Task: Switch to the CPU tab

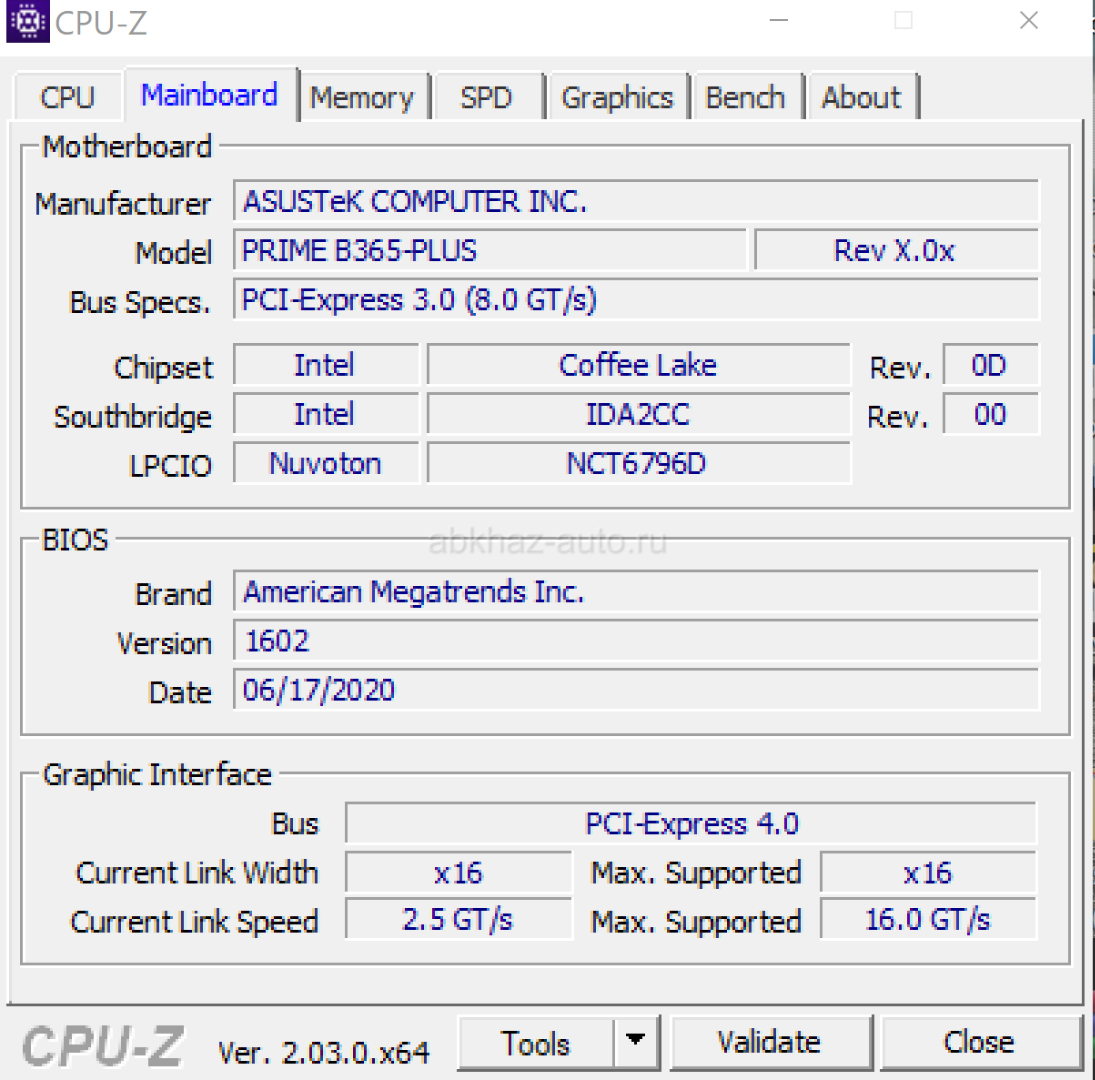Action: pyautogui.click(x=67, y=98)
